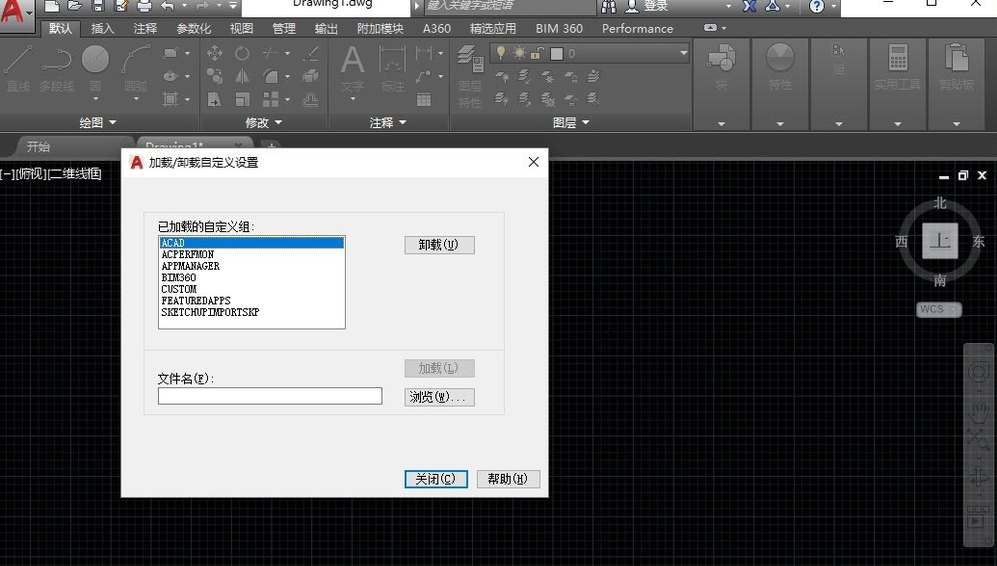Click the Move tool in Modify panel

click(214, 53)
